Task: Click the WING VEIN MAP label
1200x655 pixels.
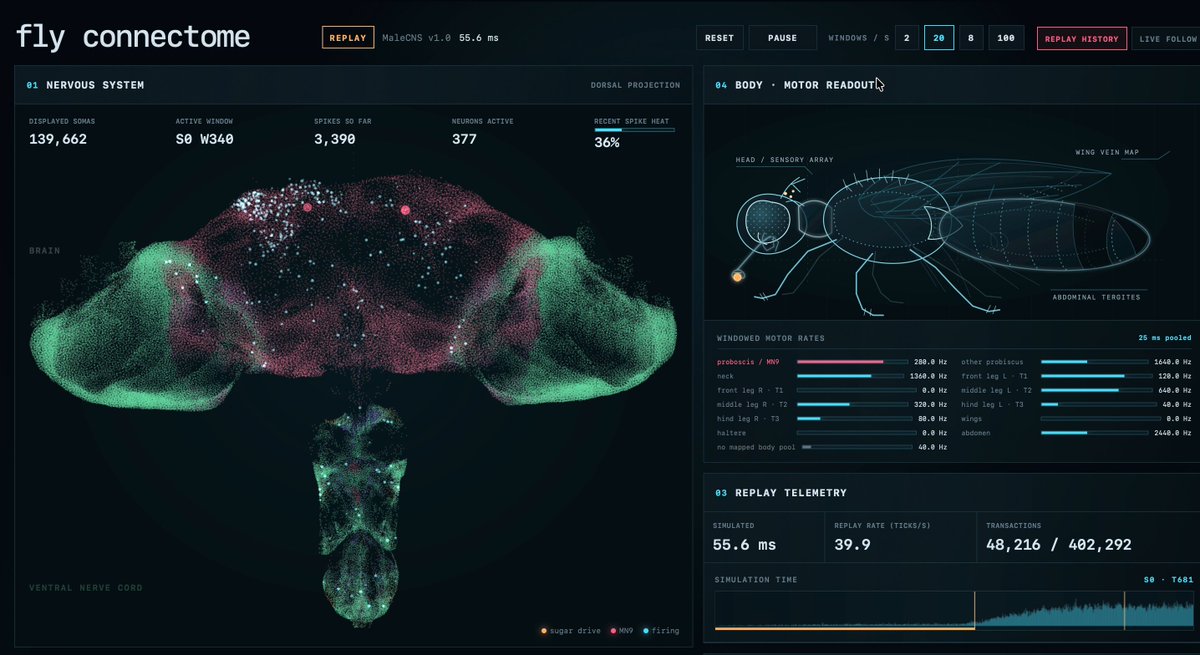Action: tap(1107, 153)
